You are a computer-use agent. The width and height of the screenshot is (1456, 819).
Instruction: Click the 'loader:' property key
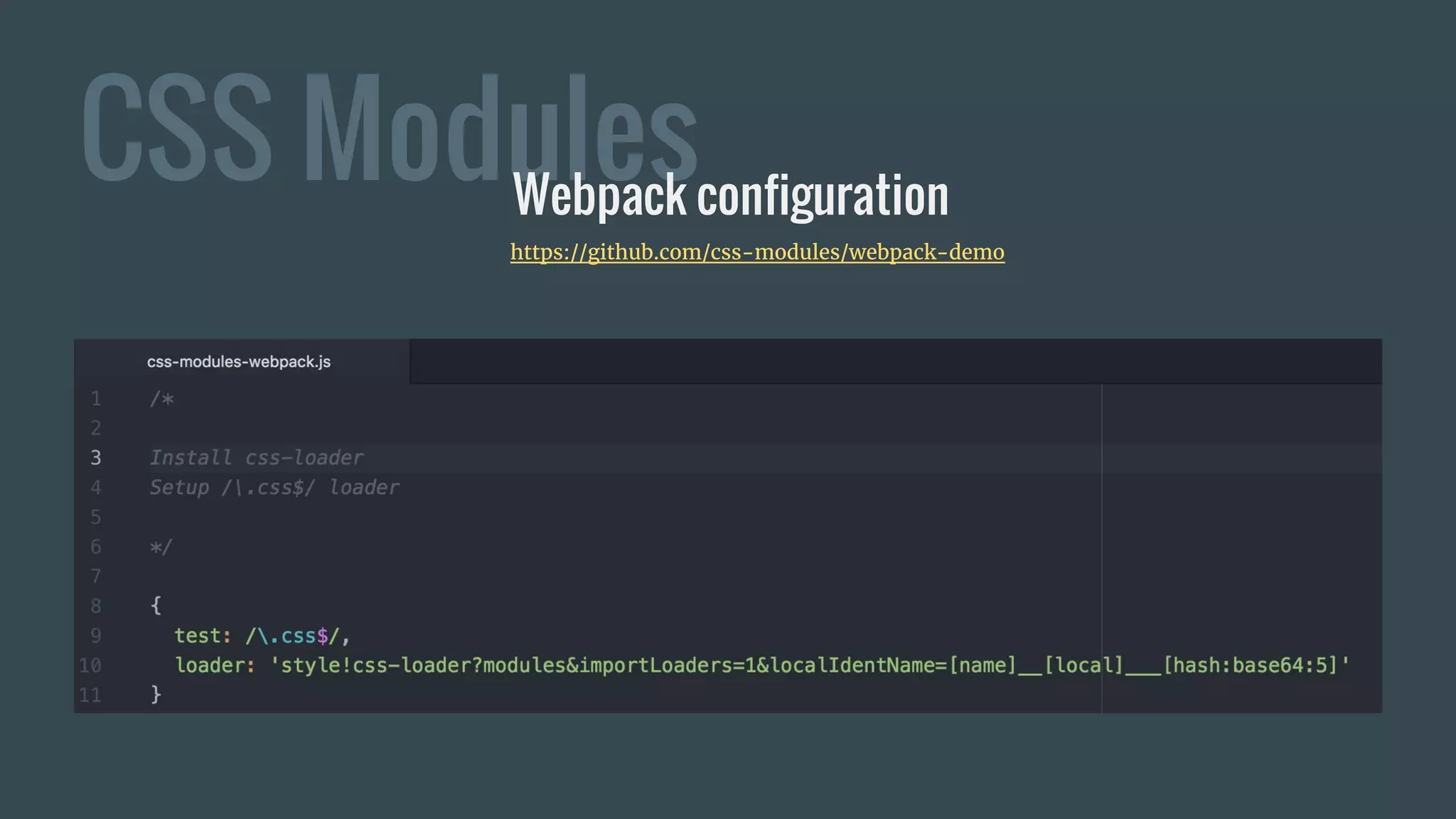[x=215, y=665]
